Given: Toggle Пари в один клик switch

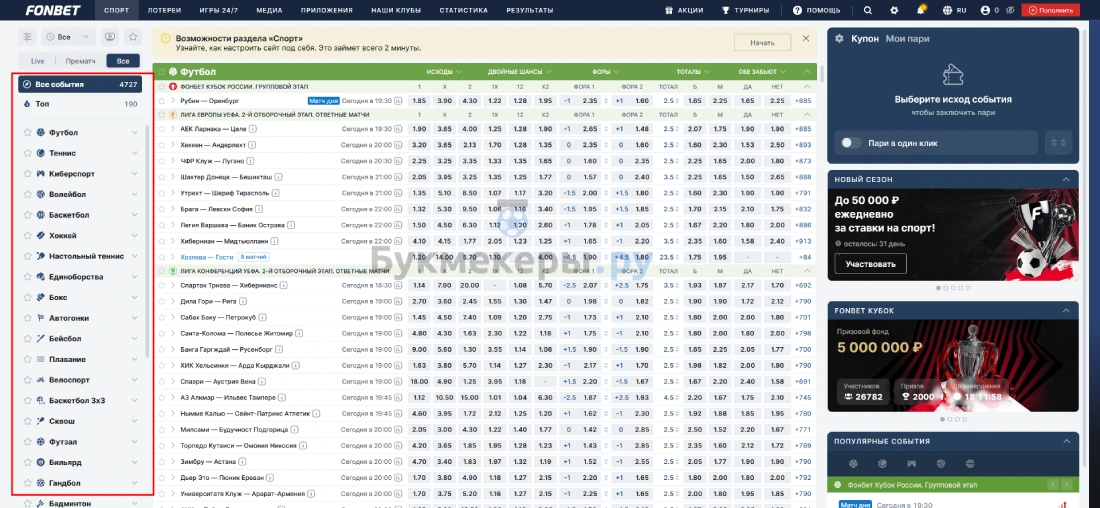Looking at the screenshot, I should click(851, 142).
